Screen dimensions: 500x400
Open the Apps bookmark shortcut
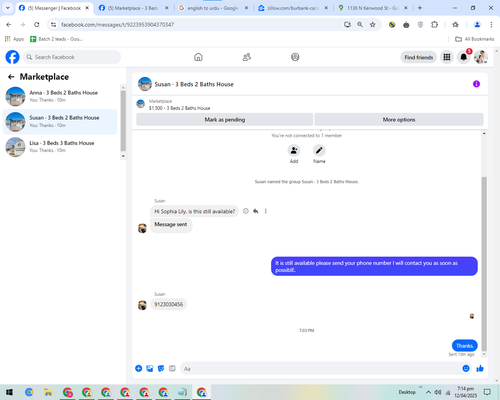click(14, 39)
